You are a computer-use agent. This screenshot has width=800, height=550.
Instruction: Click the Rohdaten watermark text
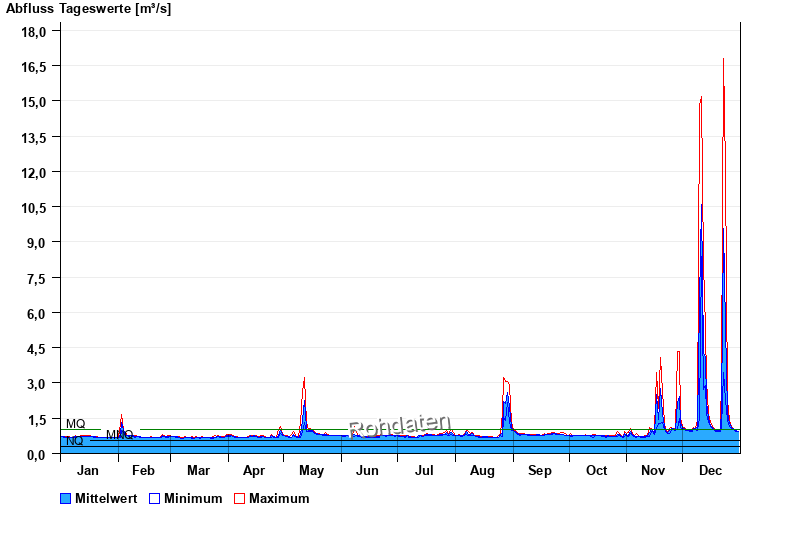[x=400, y=427]
